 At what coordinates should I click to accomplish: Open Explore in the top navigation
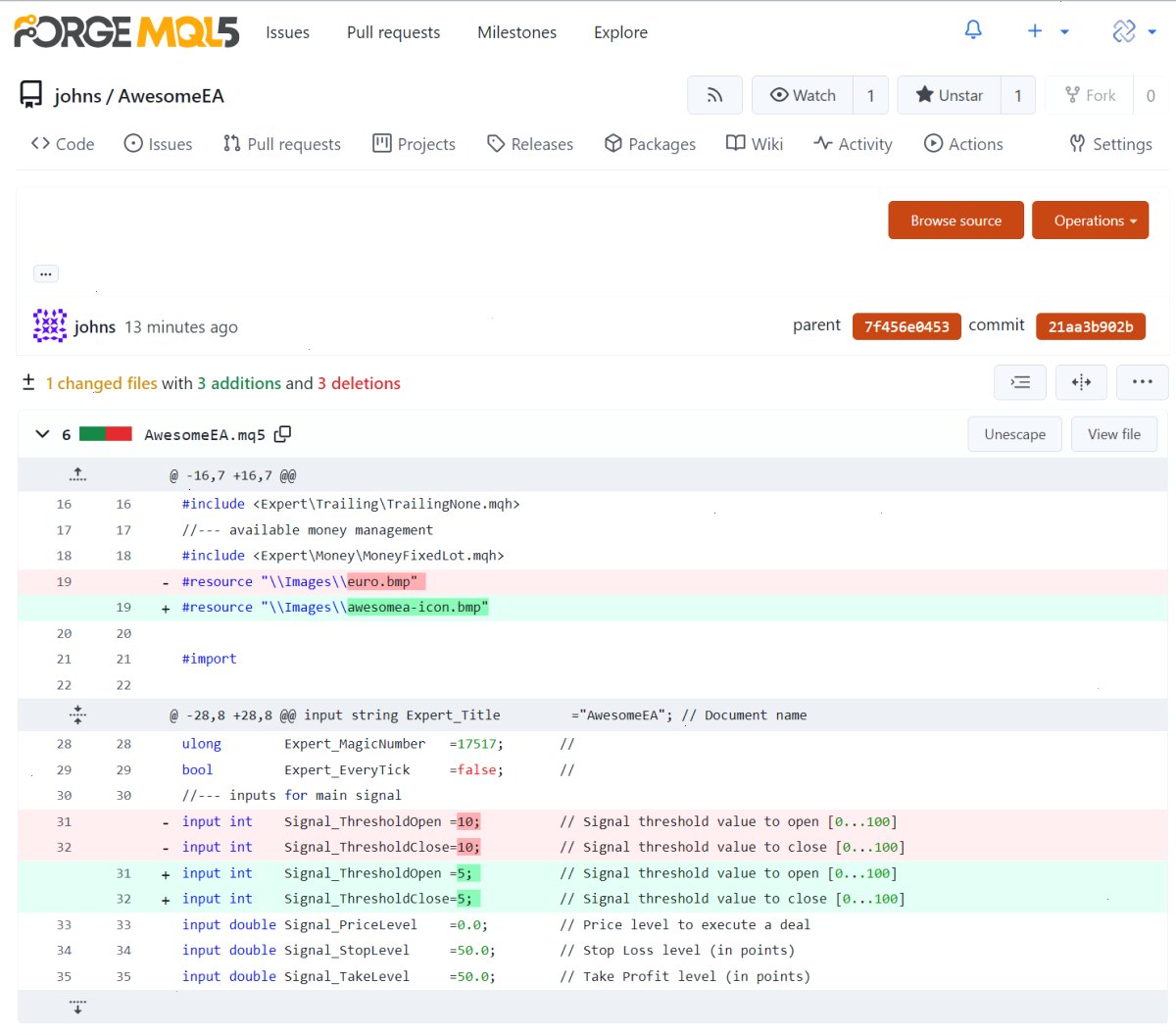(620, 32)
